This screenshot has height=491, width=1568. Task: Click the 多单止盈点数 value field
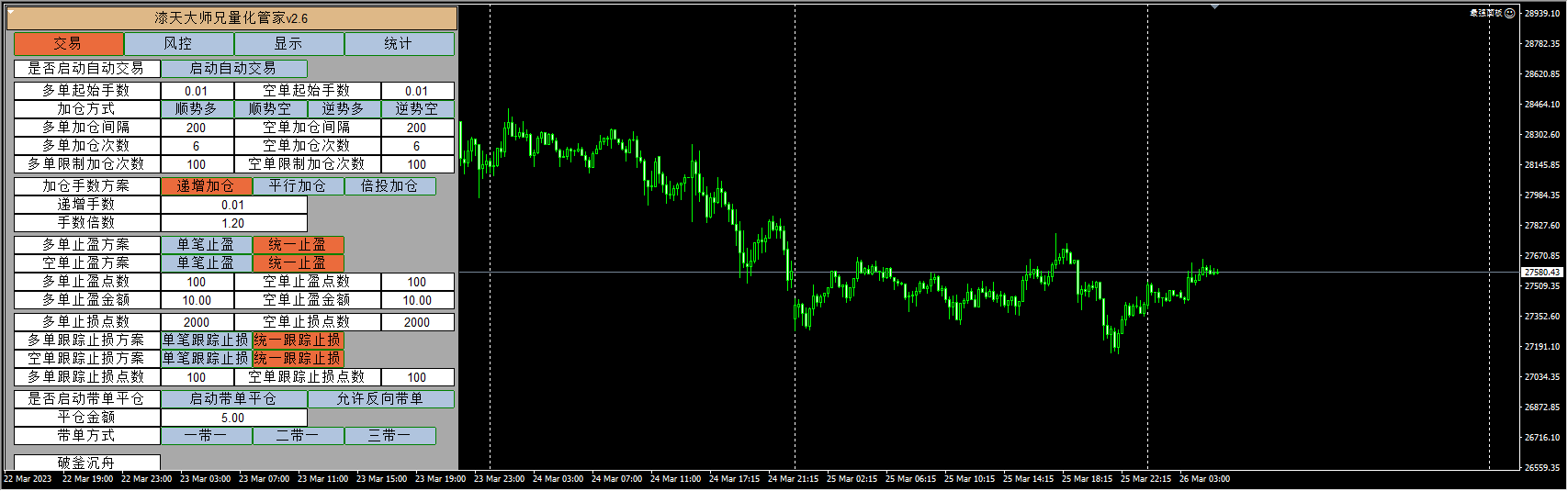point(197,282)
